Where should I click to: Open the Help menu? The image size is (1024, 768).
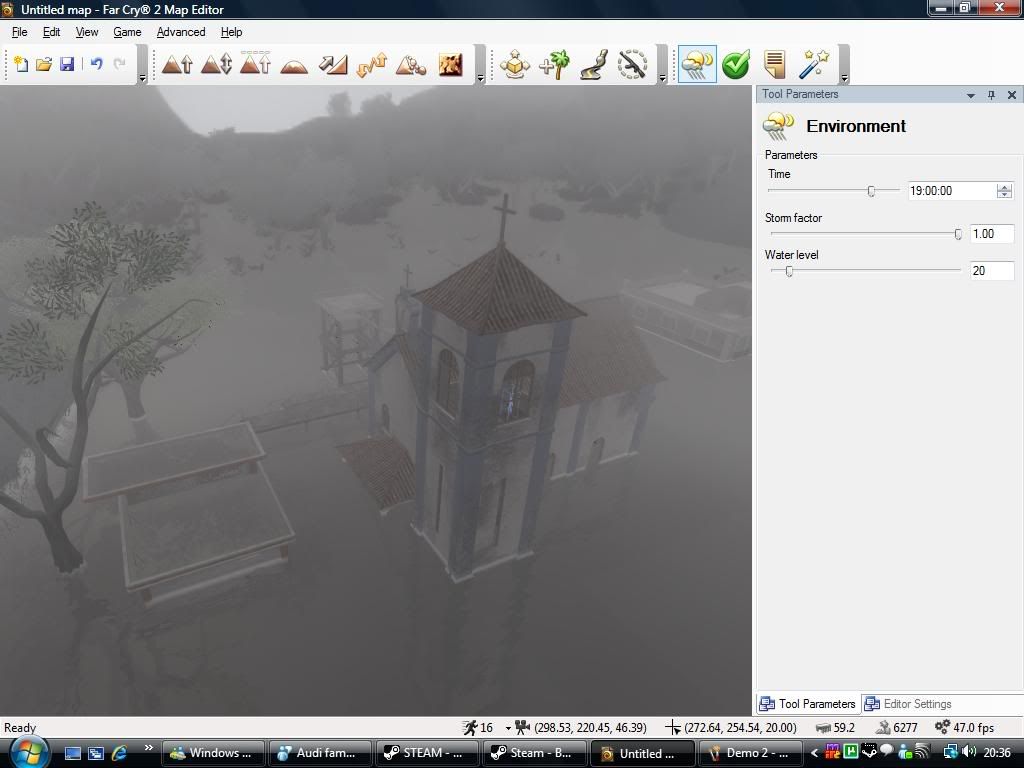pyautogui.click(x=231, y=32)
